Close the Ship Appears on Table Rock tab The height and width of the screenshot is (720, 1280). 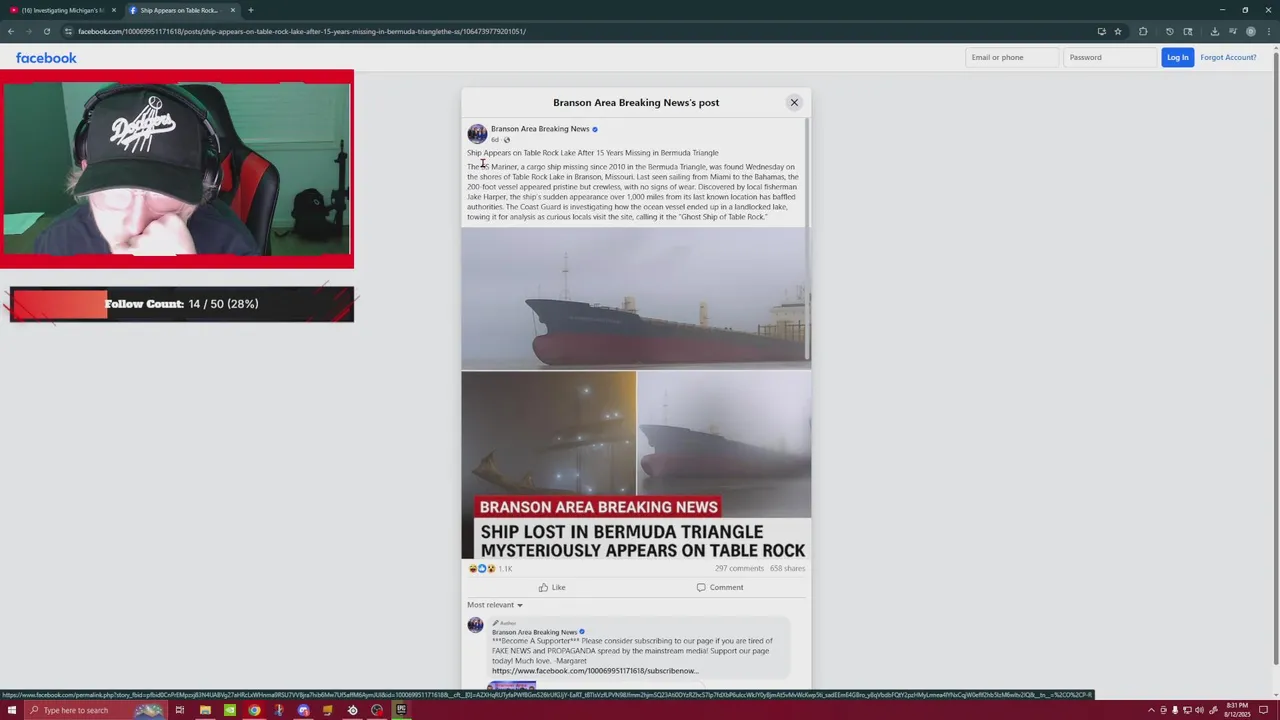tap(233, 10)
